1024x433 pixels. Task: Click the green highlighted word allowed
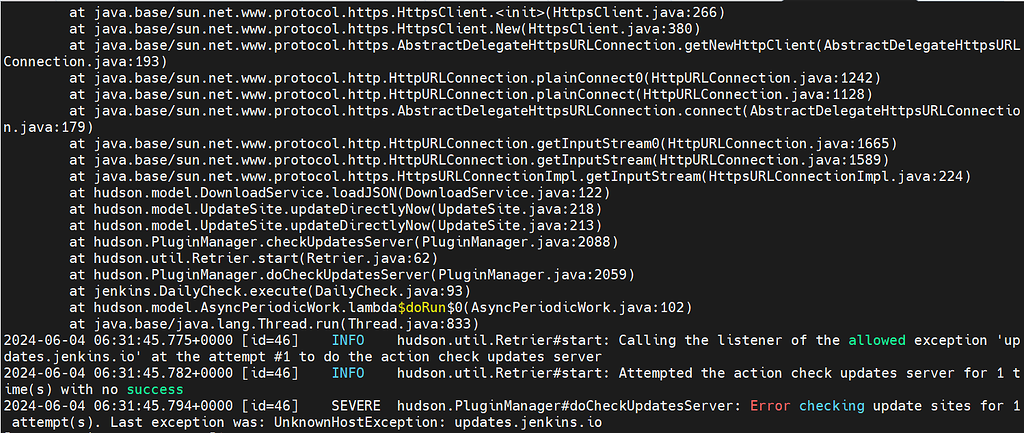[x=877, y=339]
